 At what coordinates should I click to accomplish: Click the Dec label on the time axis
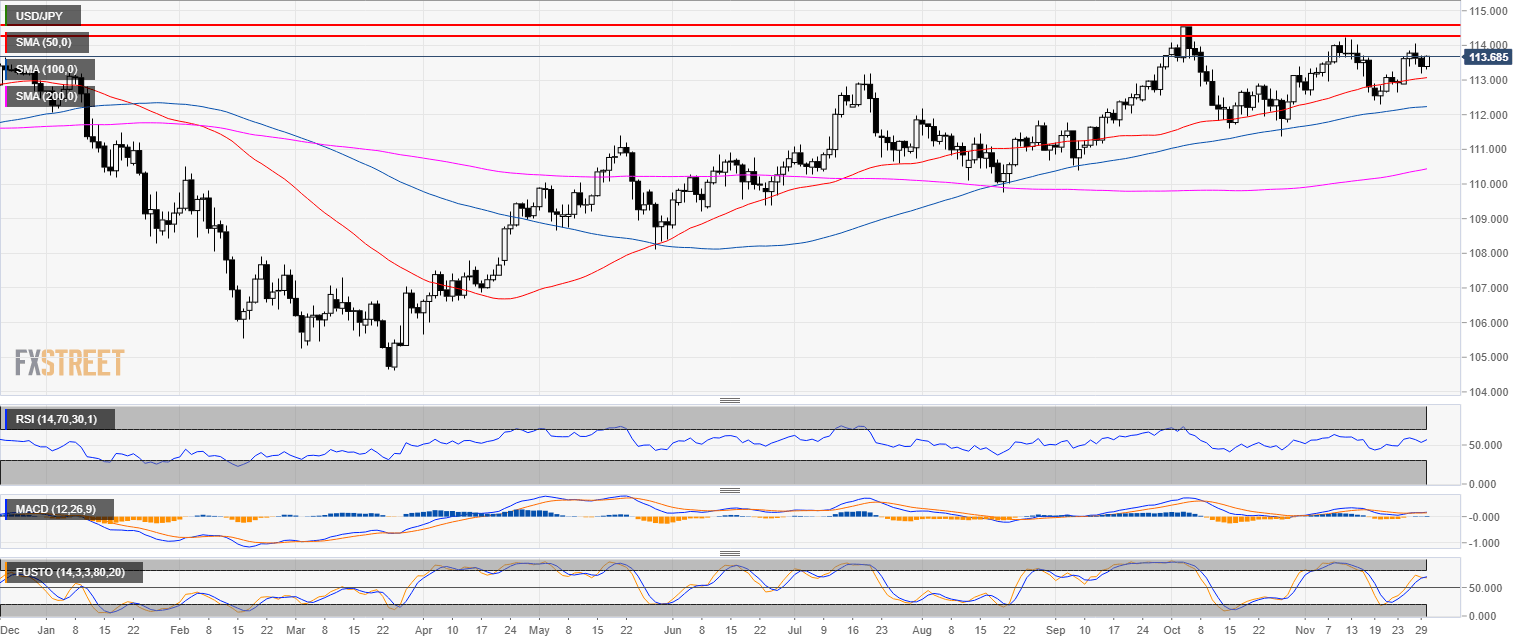pos(13,632)
